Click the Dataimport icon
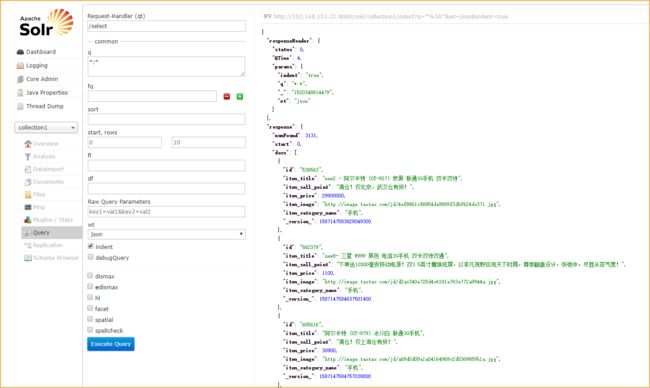Image resolution: width=650 pixels, height=388 pixels. [x=28, y=169]
